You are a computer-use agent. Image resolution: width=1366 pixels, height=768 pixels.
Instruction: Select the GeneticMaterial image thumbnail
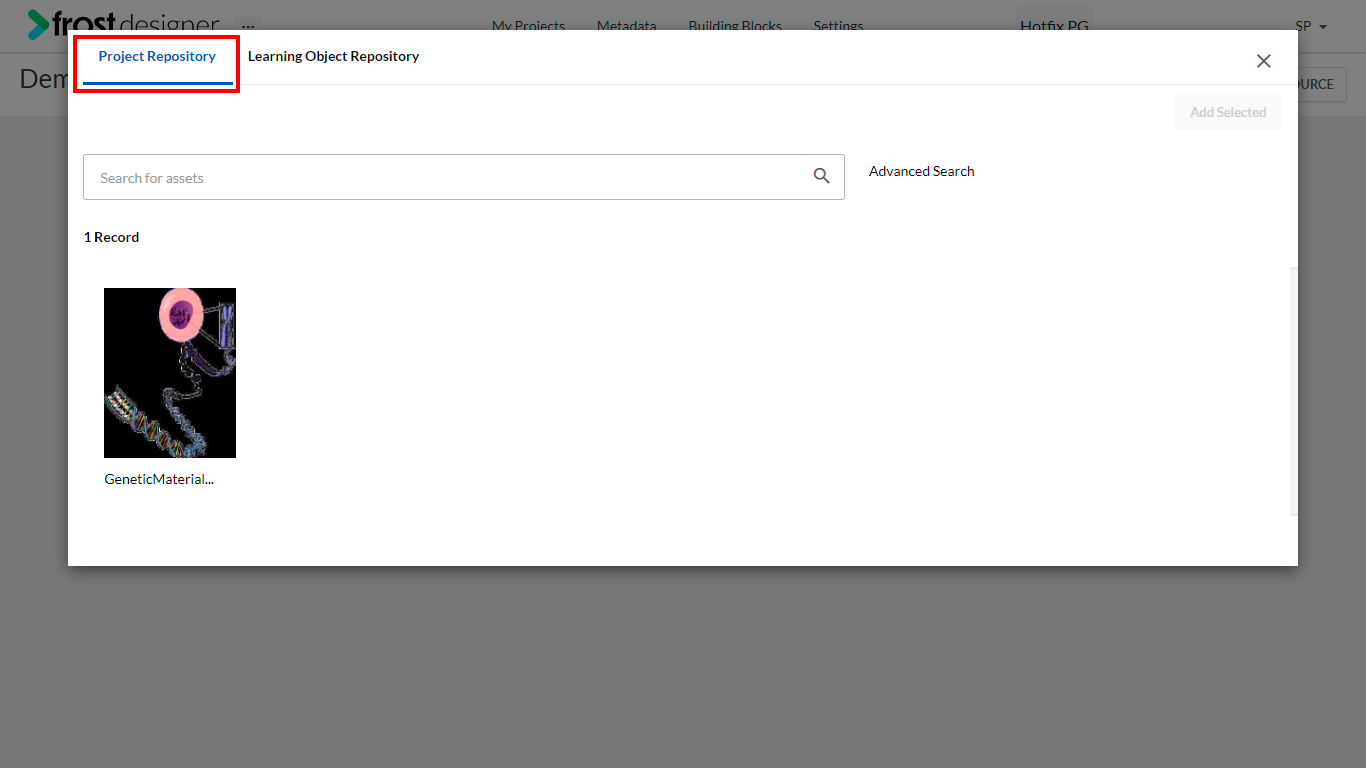[170, 373]
